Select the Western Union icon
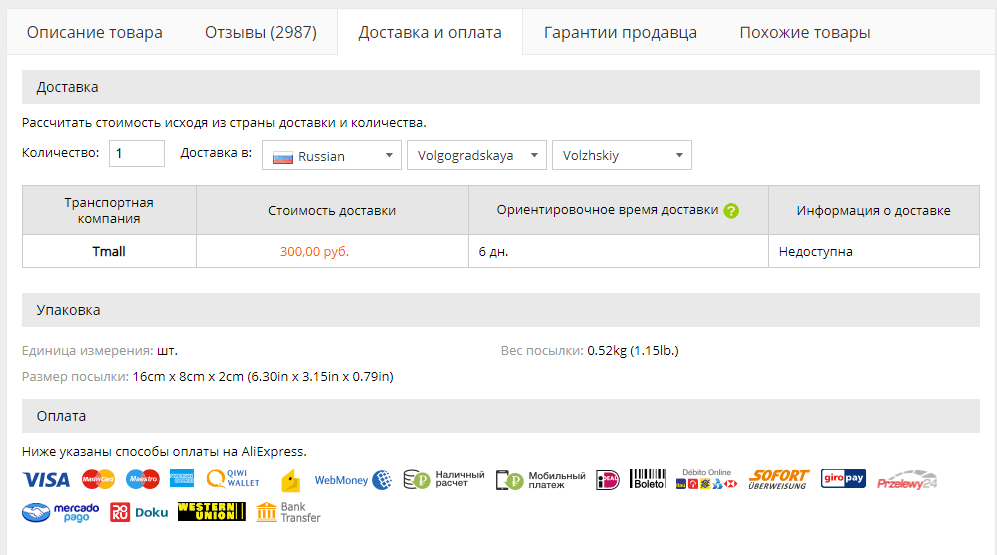The image size is (997, 555). (x=211, y=512)
